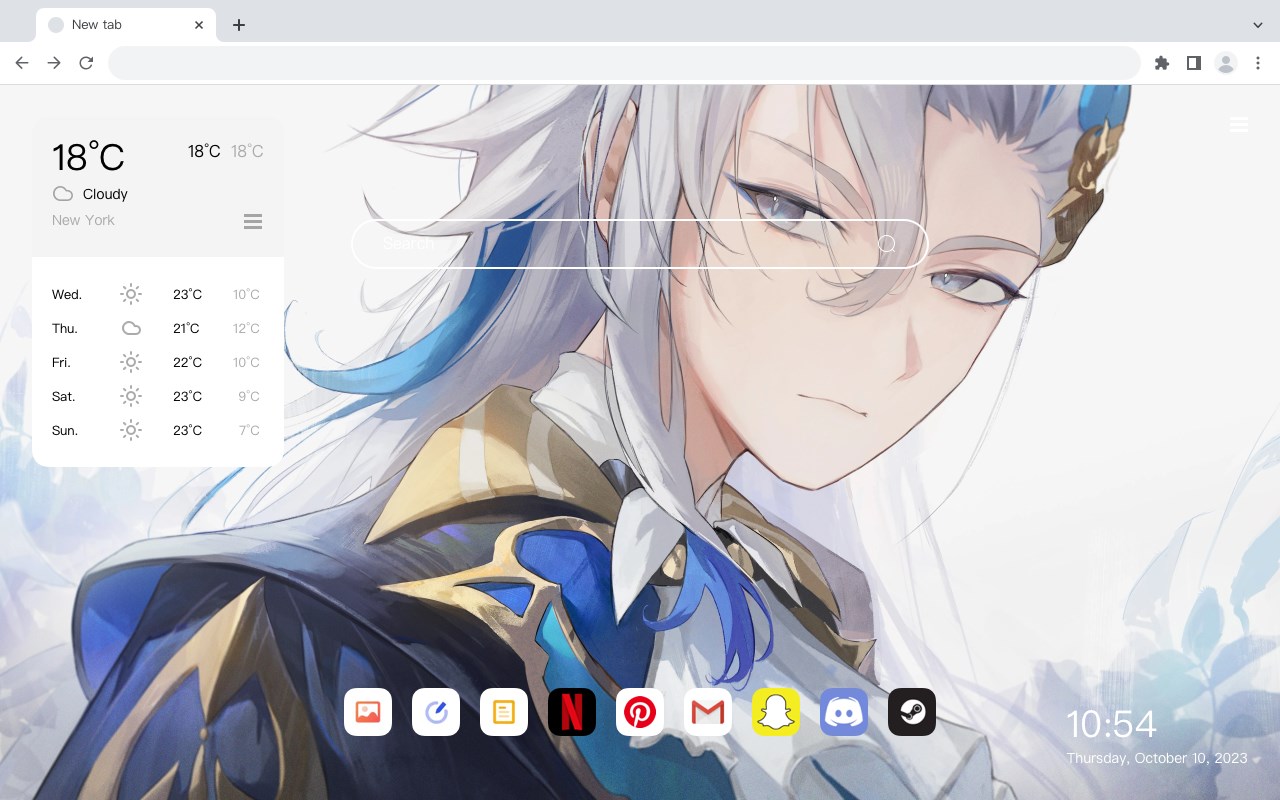1280x800 pixels.
Task: Click the search magnifier icon
Action: (x=887, y=244)
